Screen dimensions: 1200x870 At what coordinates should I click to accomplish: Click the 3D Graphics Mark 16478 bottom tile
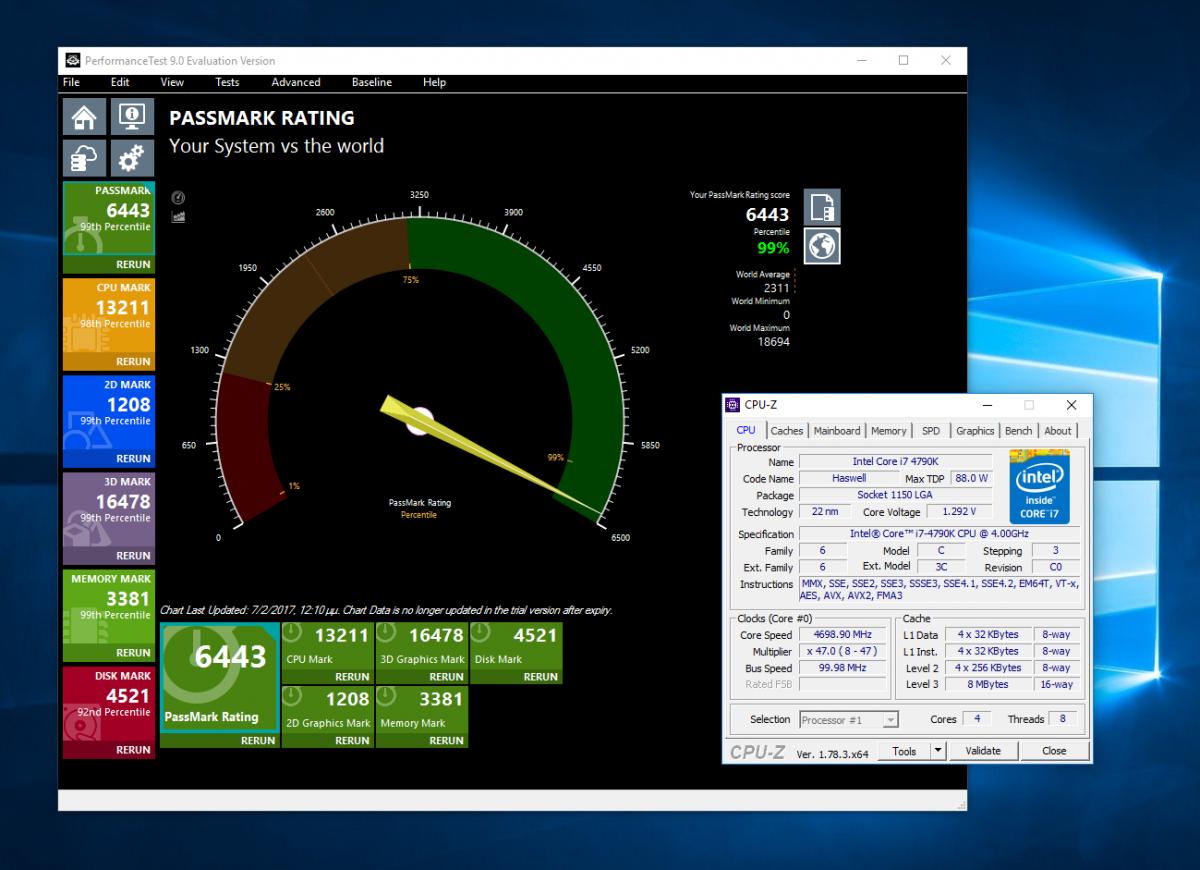(x=421, y=645)
